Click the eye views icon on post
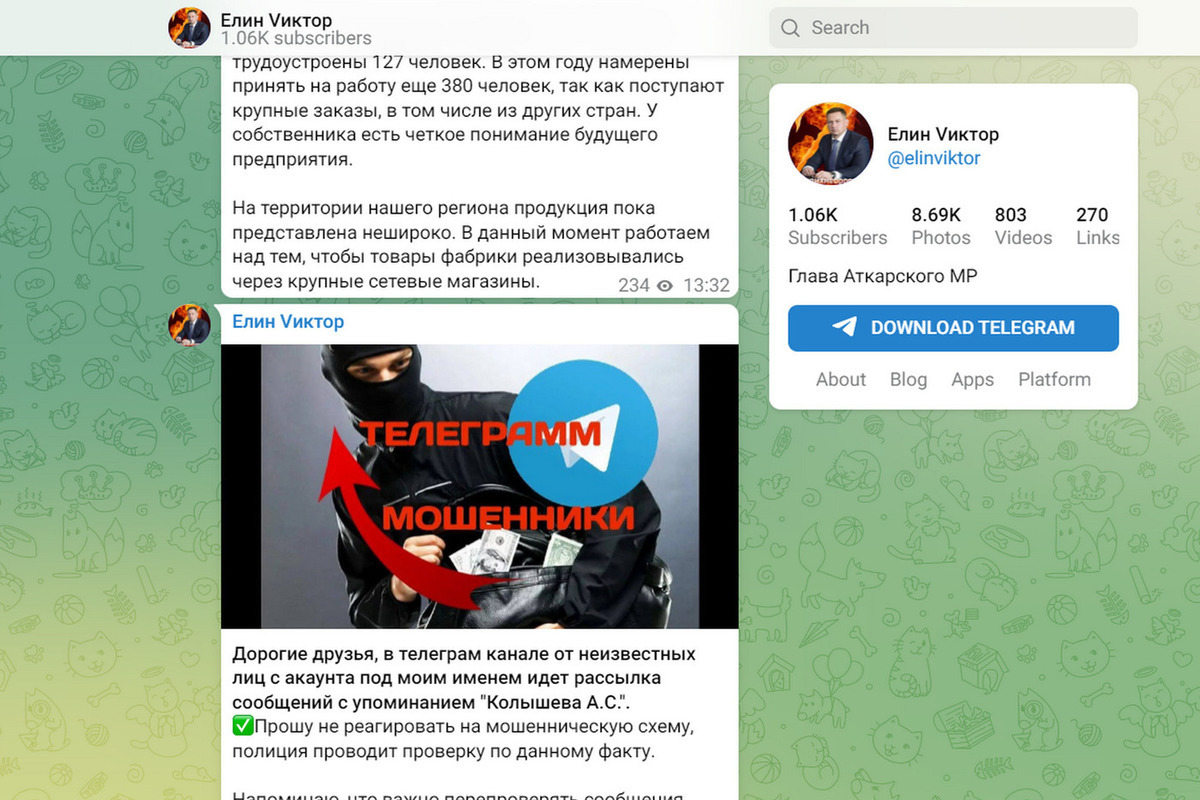 coord(665,286)
